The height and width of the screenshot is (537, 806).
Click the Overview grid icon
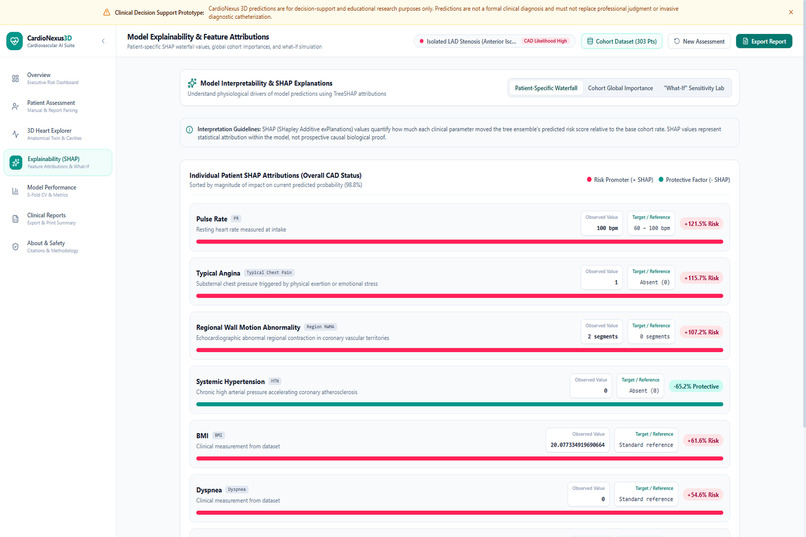tap(15, 79)
